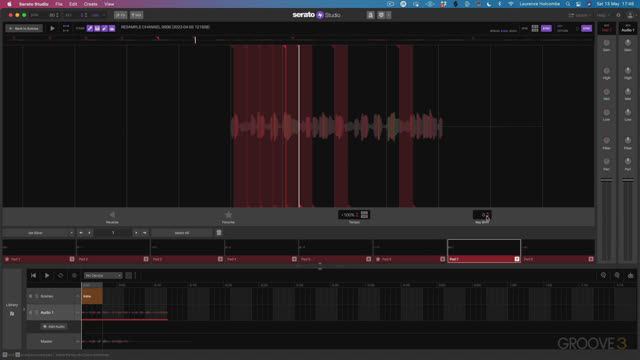Click the zoom out magnifier in song view
This screenshot has width=640, height=360.
[x=603, y=276]
